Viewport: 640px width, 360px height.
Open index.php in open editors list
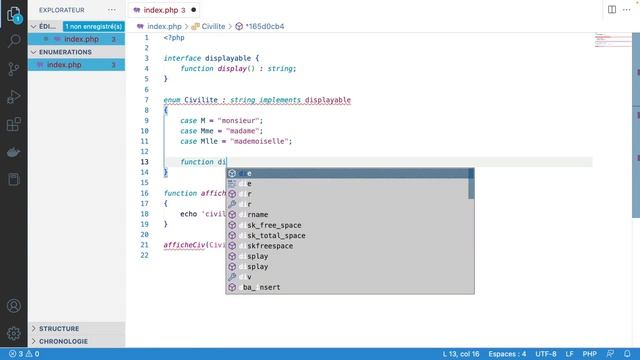(77, 39)
